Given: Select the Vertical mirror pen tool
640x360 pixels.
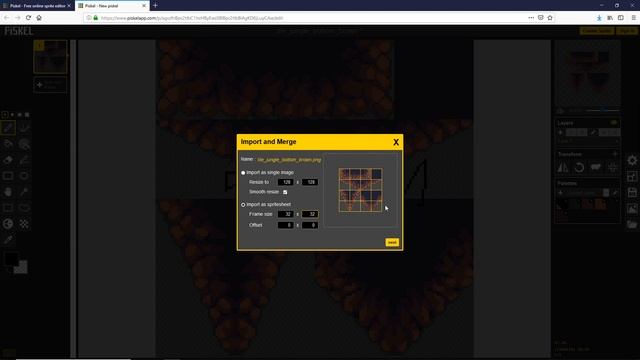Looking at the screenshot, I should (x=24, y=128).
